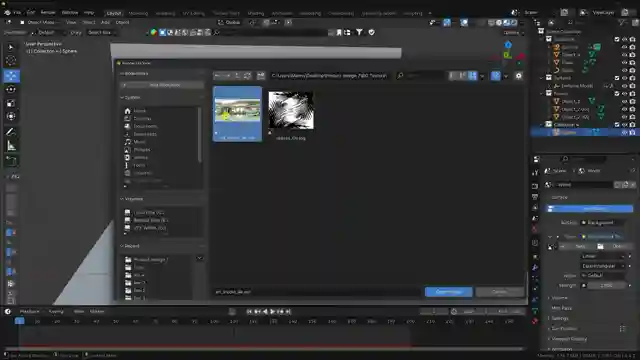Hide the Sphere object using its eye icon

624,132
